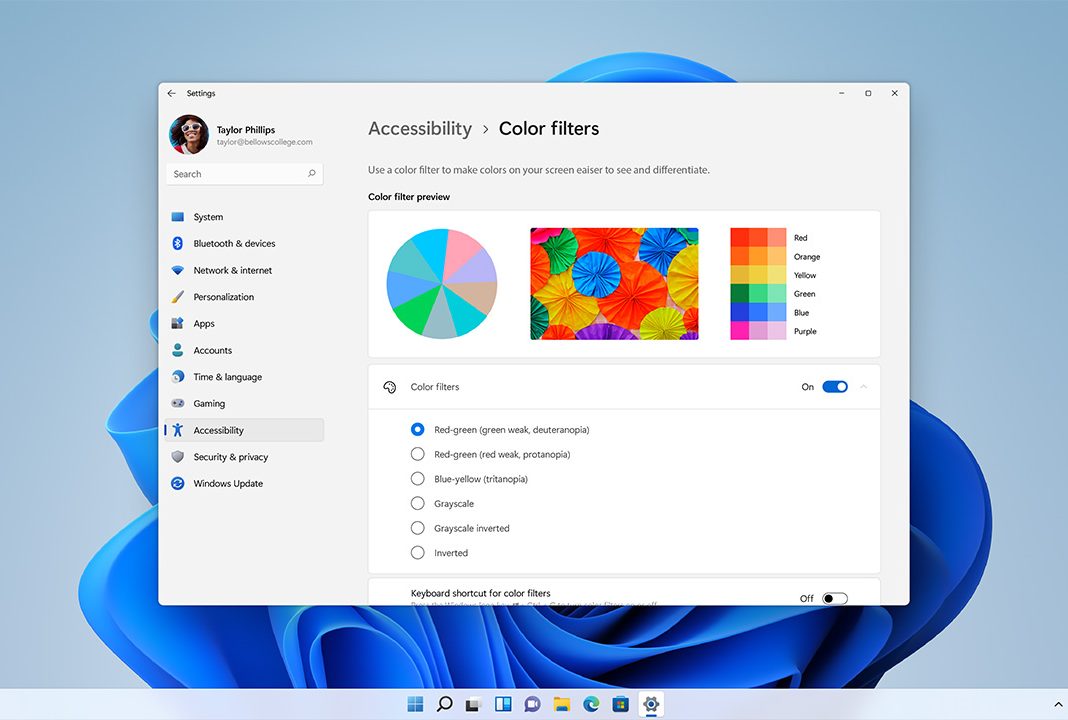The image size is (1068, 720).
Task: Click the Orange label in color legend
Action: pos(806,257)
